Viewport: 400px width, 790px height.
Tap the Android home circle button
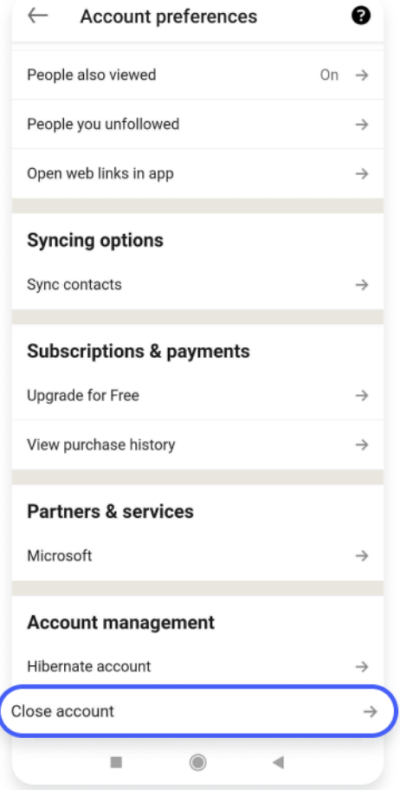(x=198, y=762)
